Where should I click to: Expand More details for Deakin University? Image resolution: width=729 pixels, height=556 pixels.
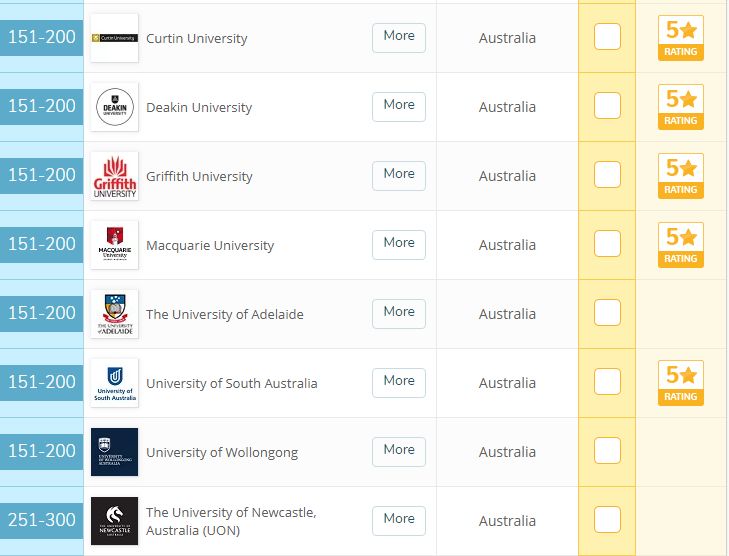(x=399, y=106)
